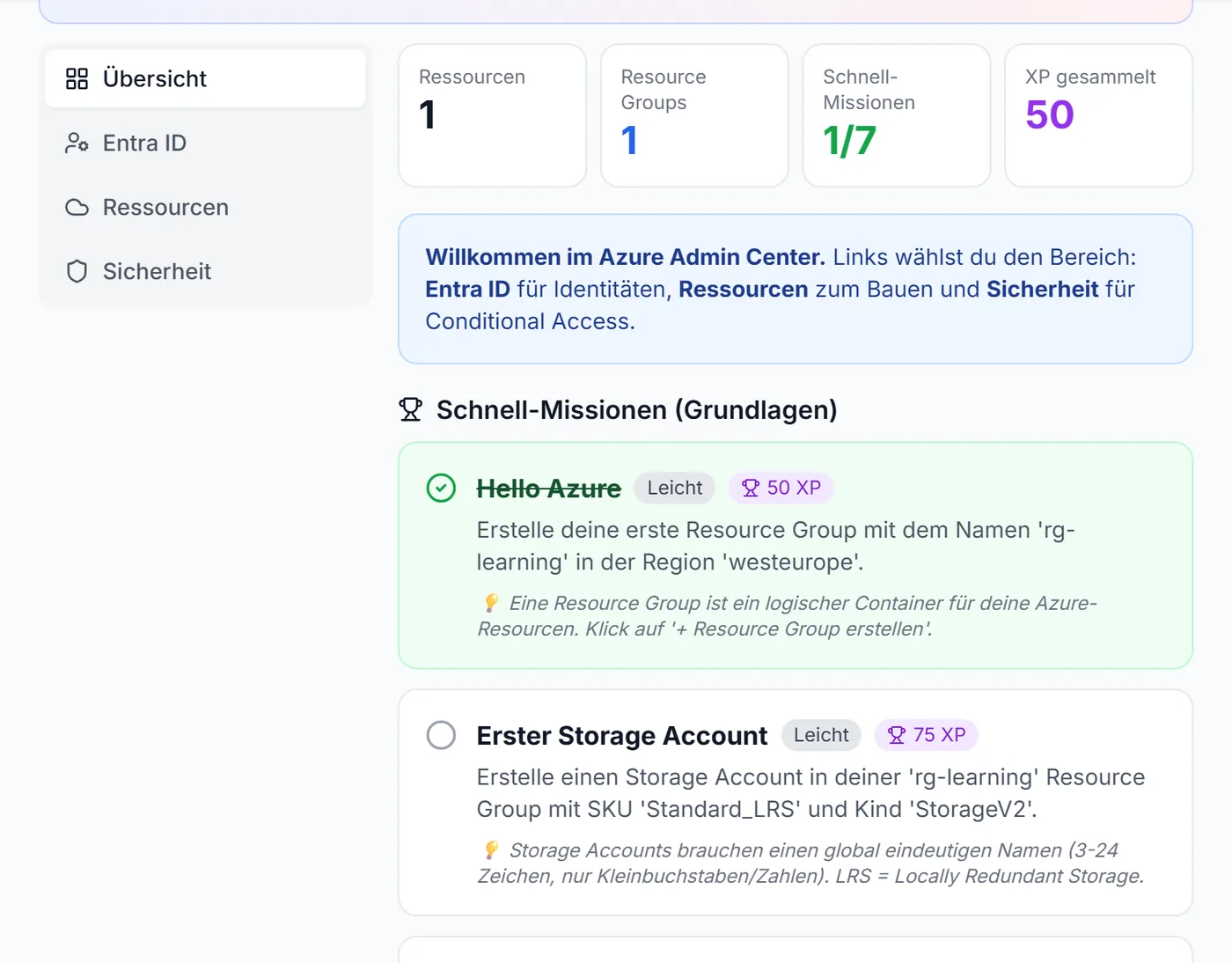The image size is (1232, 963).
Task: Open the Ressourcen section in the sidebar
Action: (205, 207)
